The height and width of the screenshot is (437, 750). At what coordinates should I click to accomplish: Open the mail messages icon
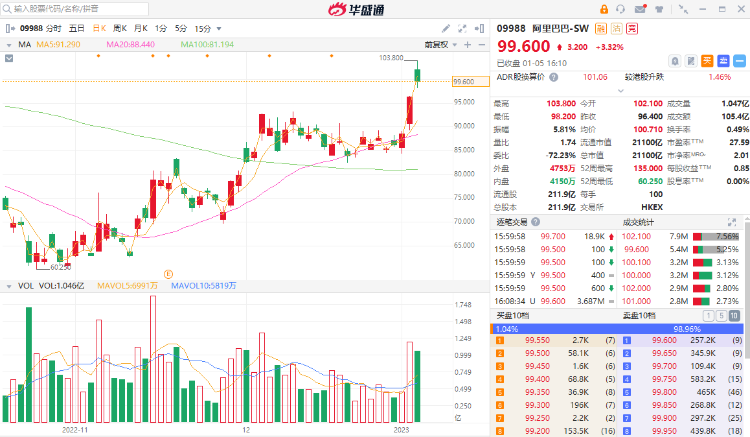(640, 9)
